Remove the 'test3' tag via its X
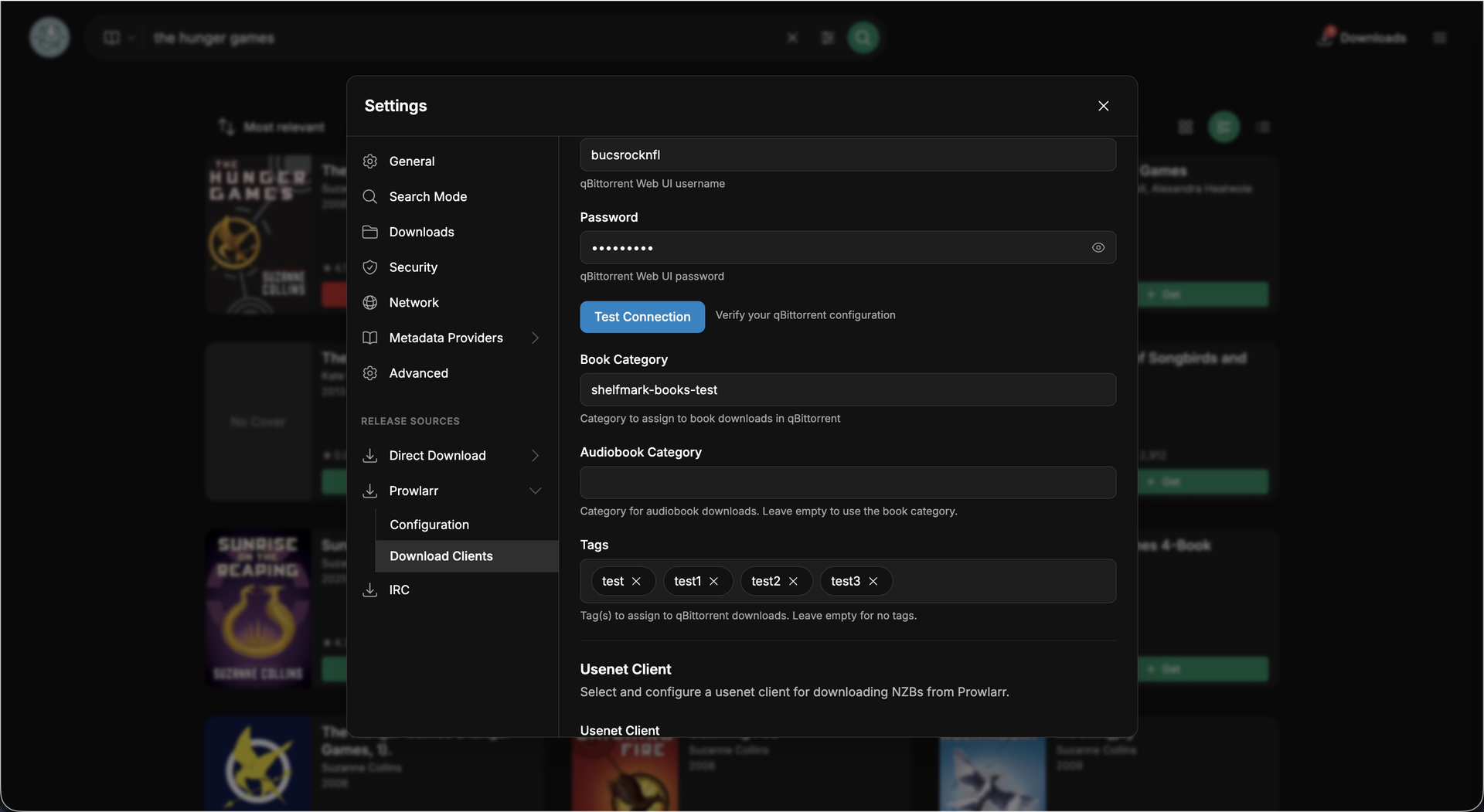 click(x=873, y=581)
